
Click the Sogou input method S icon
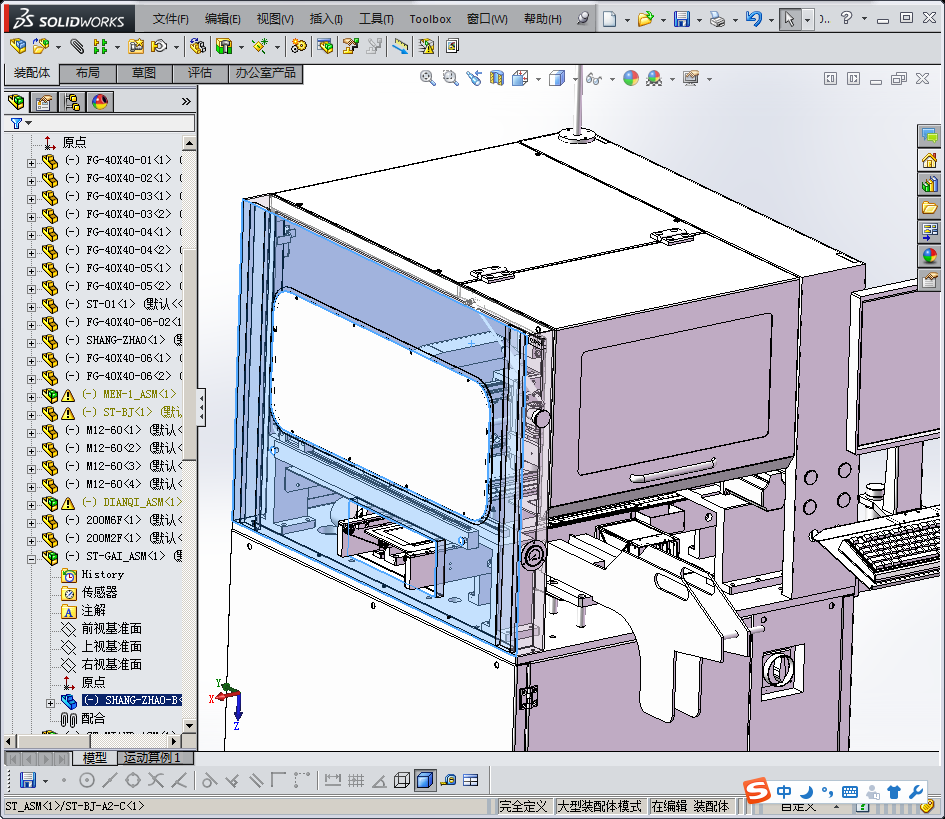(x=756, y=791)
